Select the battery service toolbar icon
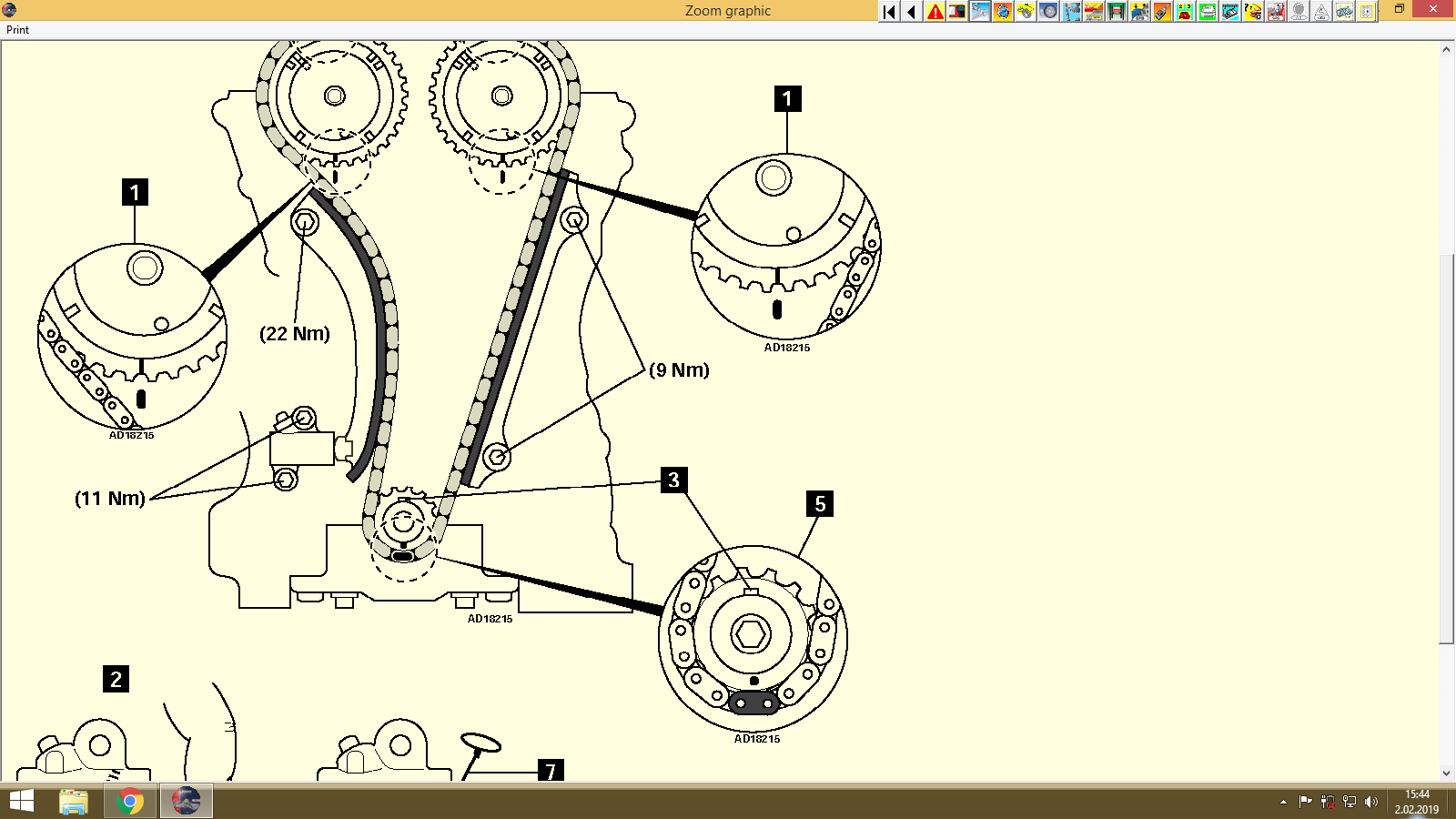The height and width of the screenshot is (819, 1456). [x=1207, y=12]
